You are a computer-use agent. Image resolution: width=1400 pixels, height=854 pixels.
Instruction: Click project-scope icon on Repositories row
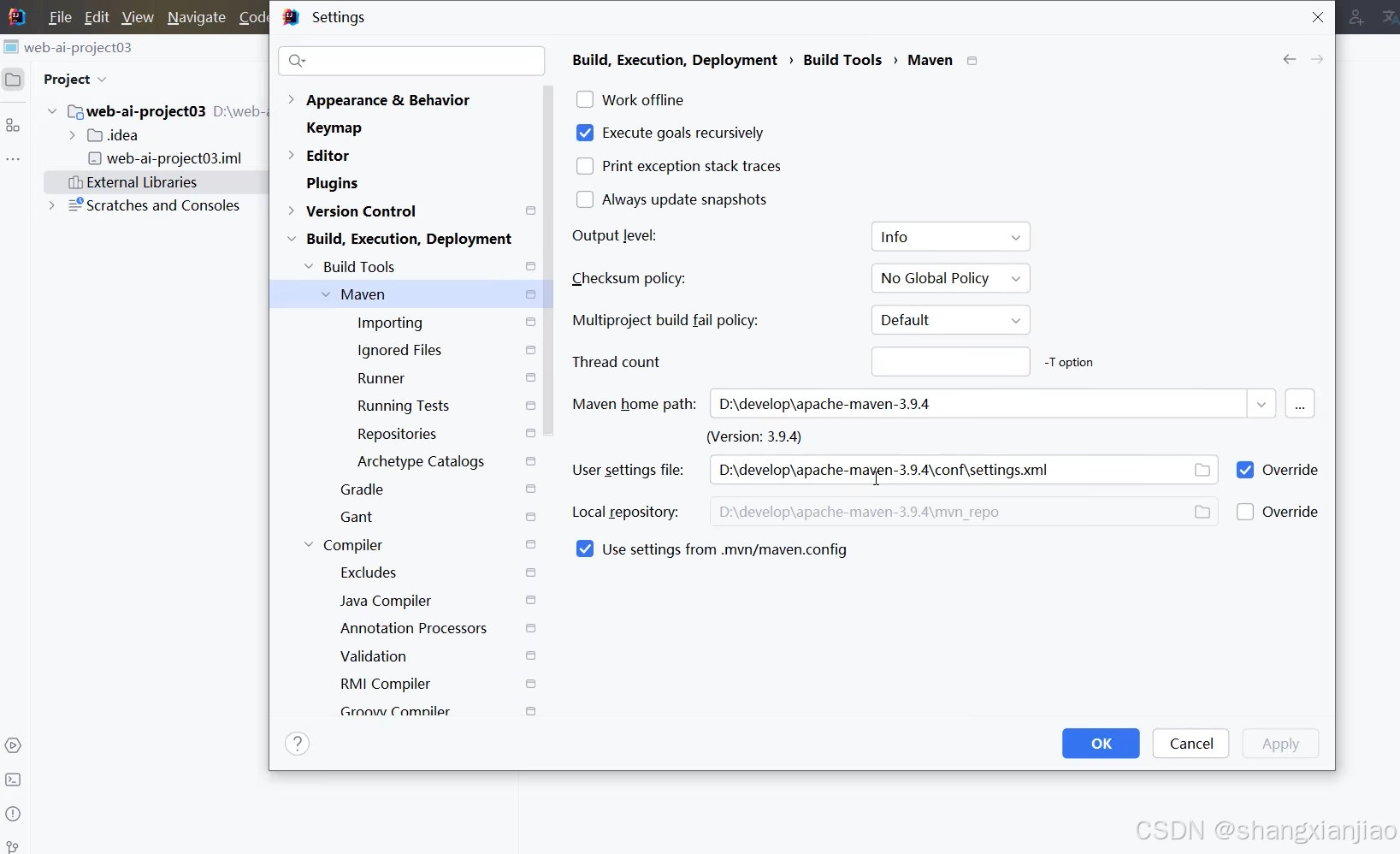[531, 433]
